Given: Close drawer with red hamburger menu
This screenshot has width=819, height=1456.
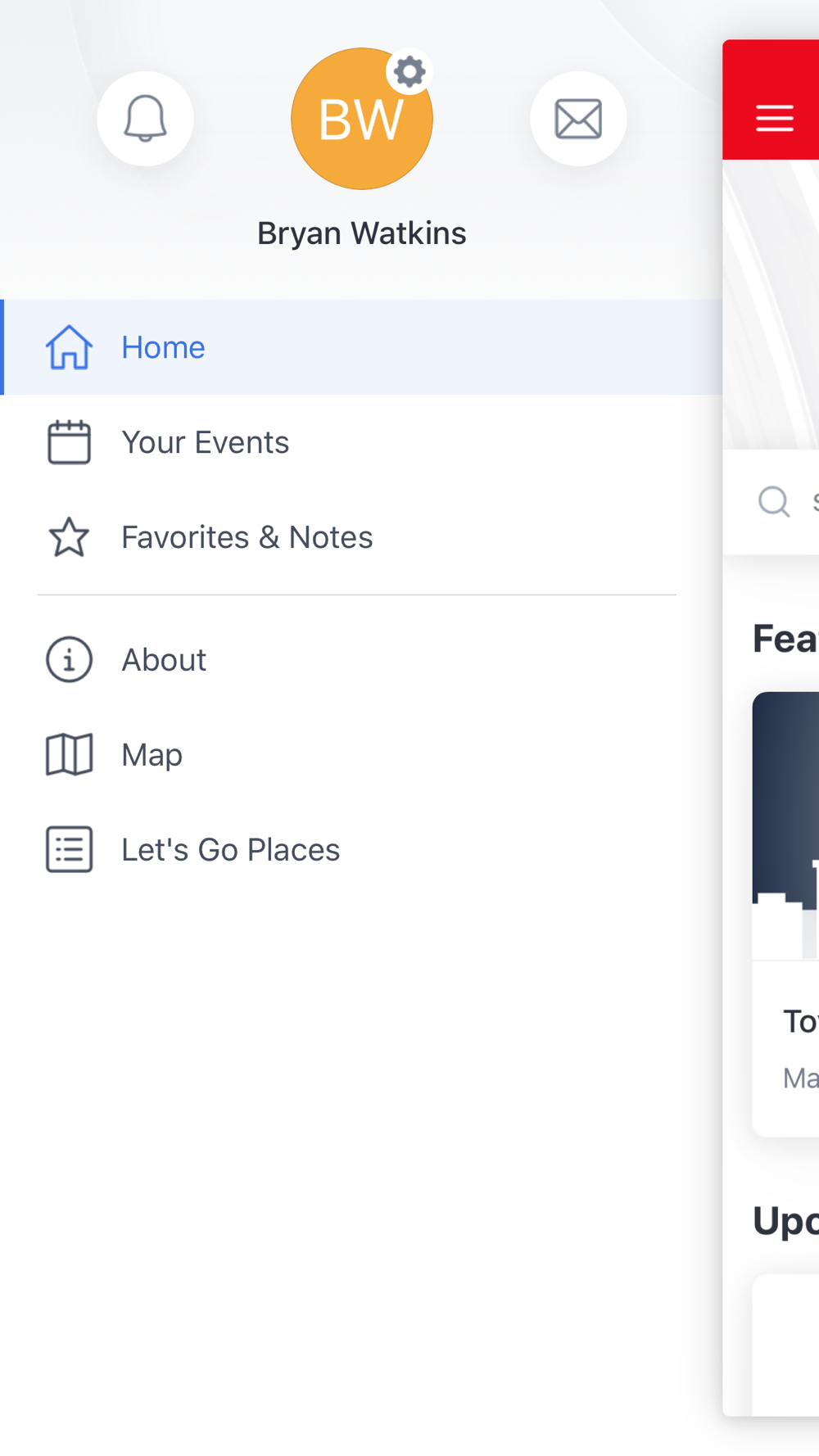Looking at the screenshot, I should click(x=774, y=118).
